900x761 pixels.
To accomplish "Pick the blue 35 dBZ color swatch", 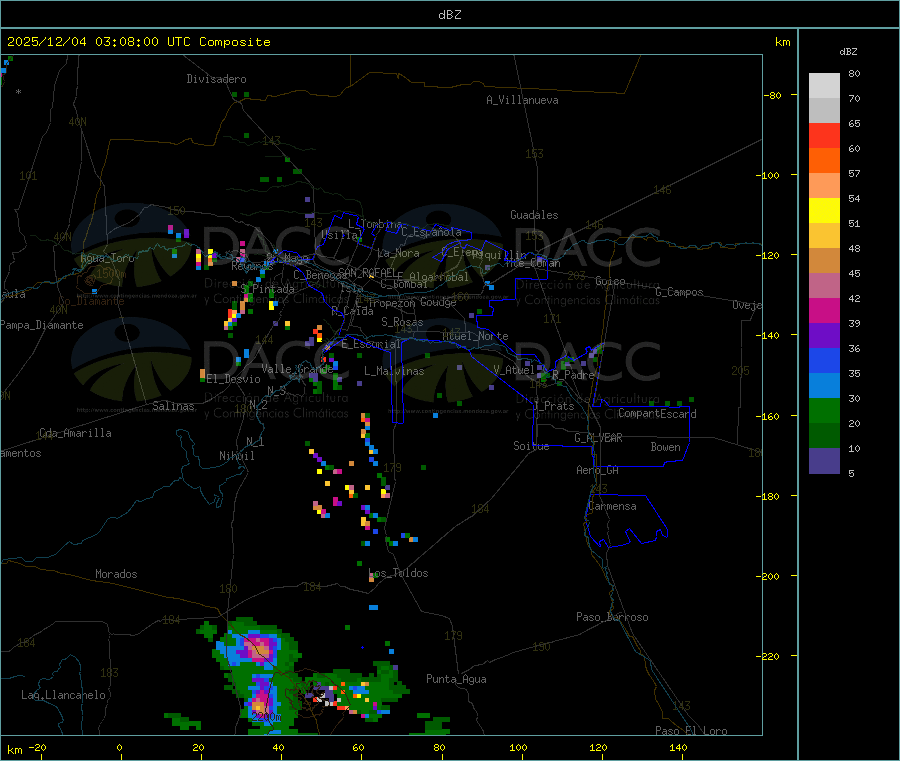I will (x=824, y=360).
